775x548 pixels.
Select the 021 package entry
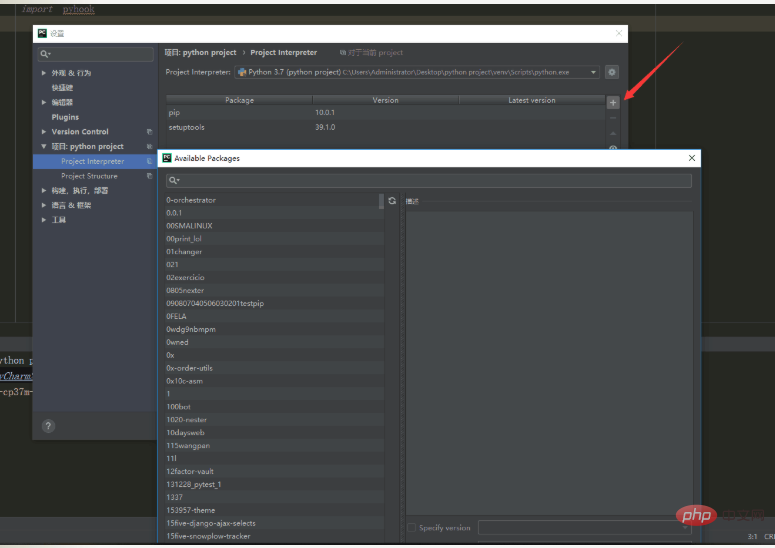coord(274,264)
